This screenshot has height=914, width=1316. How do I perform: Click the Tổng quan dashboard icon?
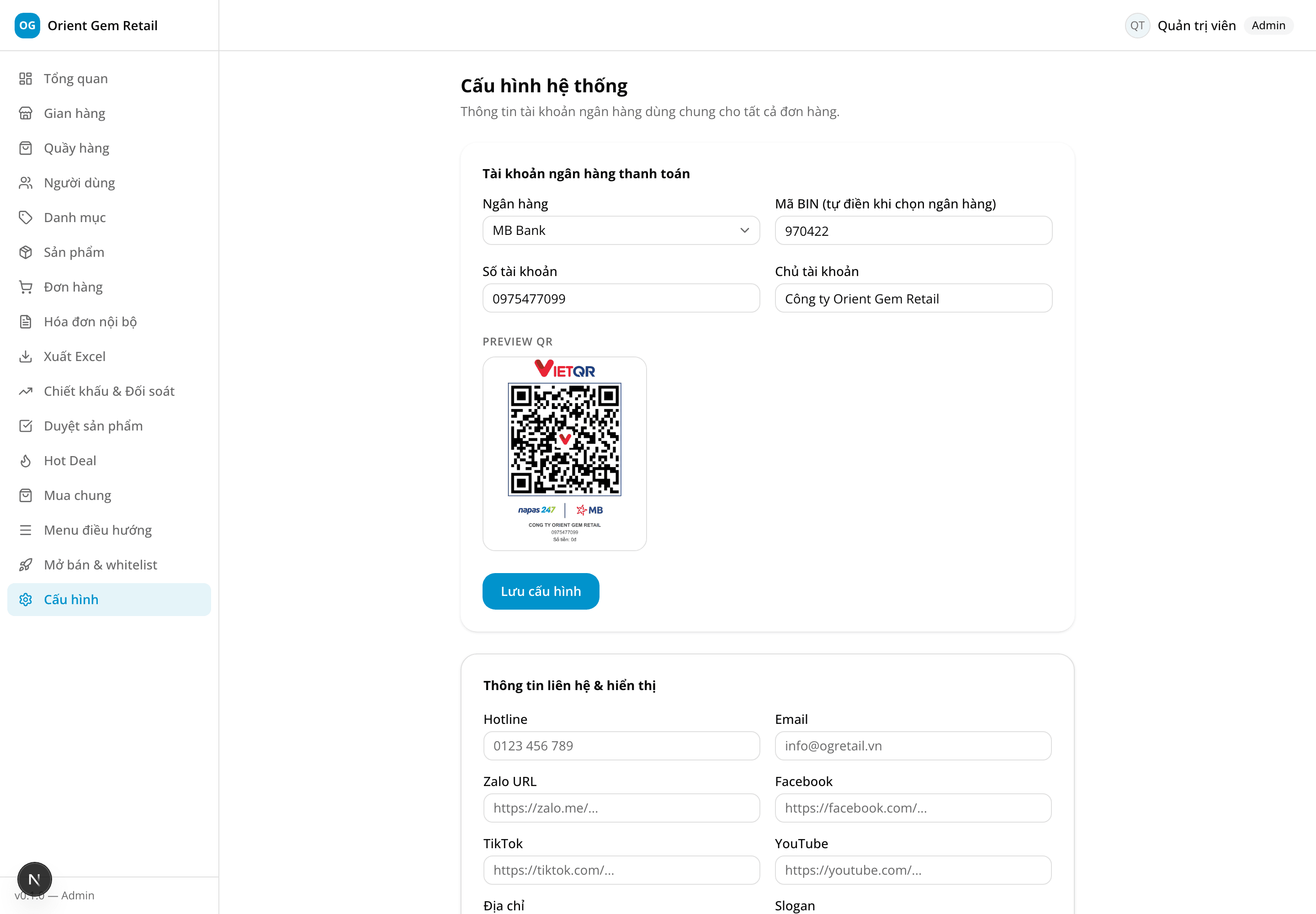[x=25, y=79]
